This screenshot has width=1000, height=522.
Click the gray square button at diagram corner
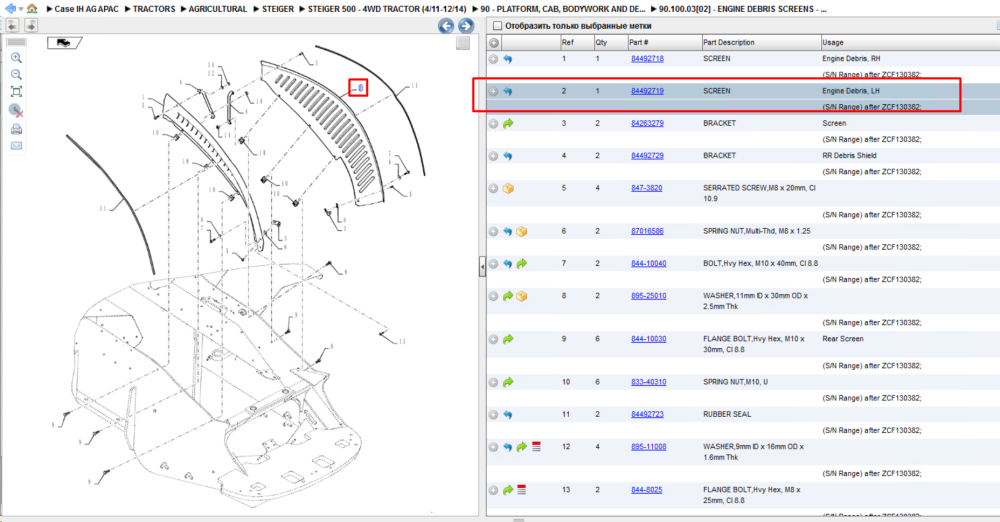coord(463,43)
